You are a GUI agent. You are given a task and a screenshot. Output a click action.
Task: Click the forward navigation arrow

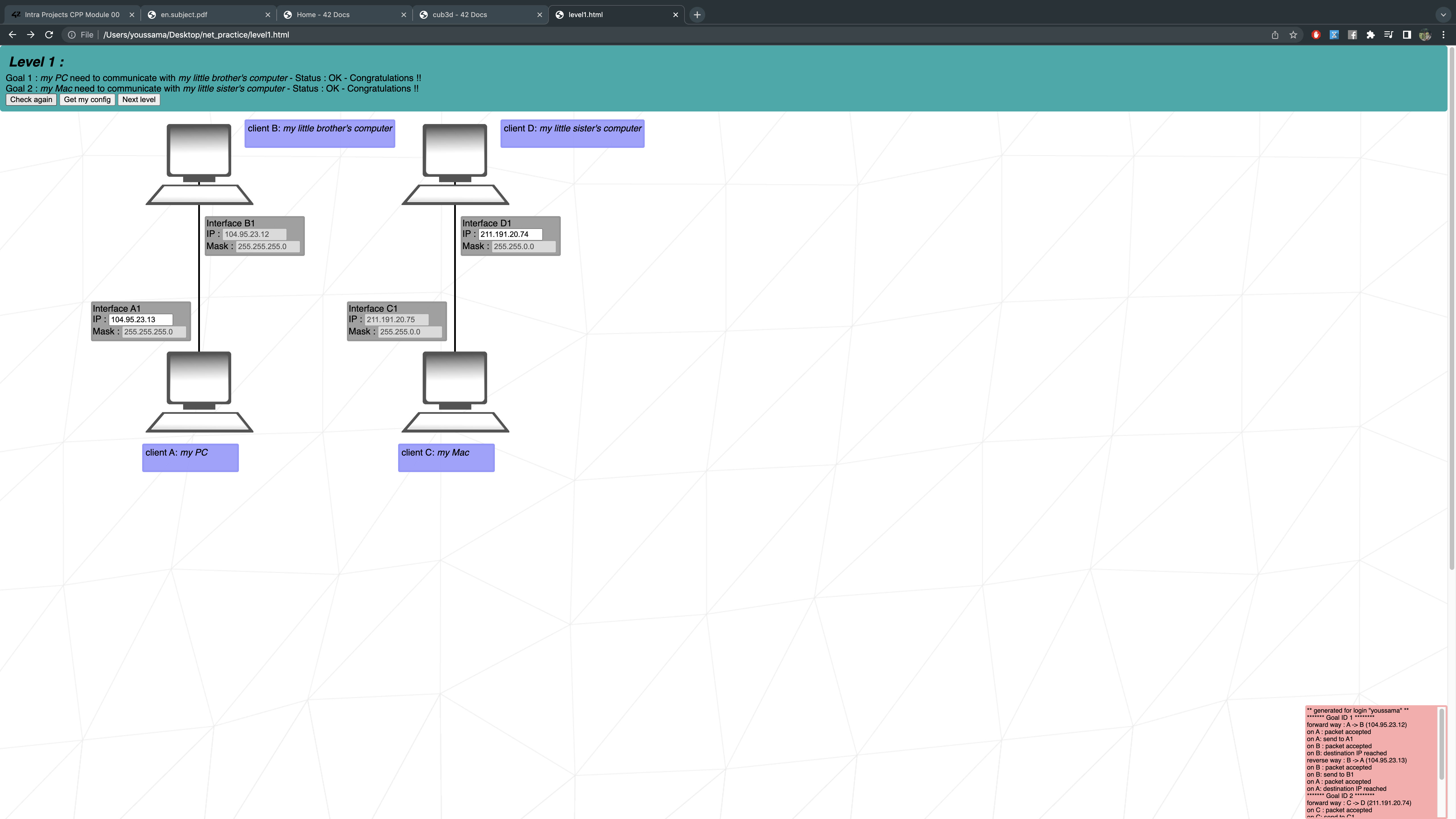(30, 34)
